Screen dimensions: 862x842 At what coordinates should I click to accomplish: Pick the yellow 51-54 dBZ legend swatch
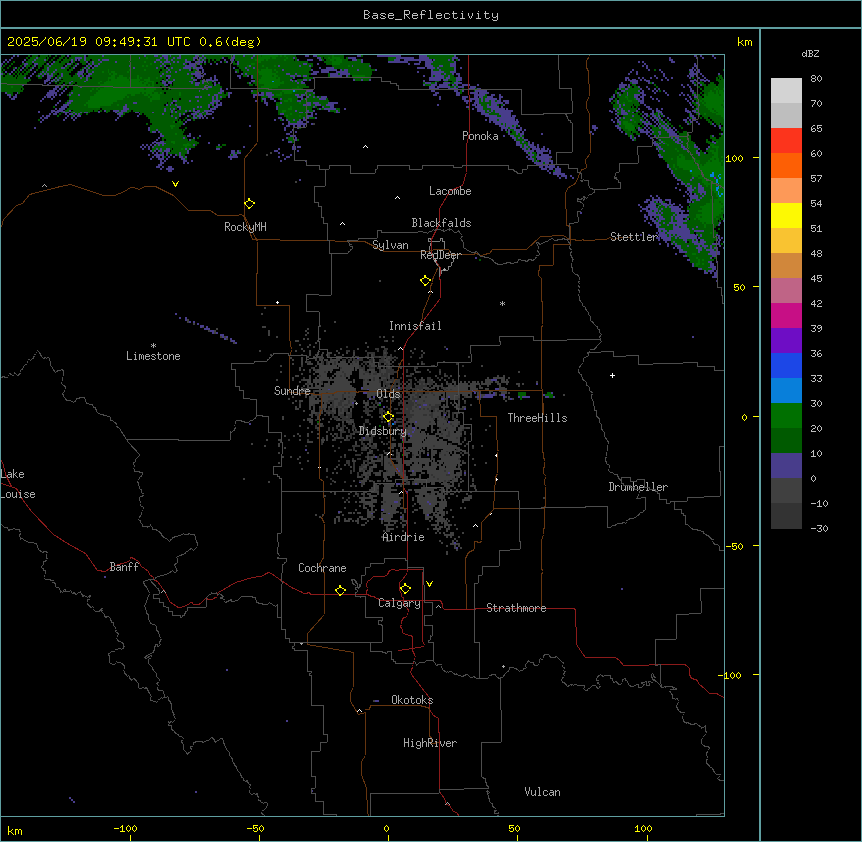(786, 215)
